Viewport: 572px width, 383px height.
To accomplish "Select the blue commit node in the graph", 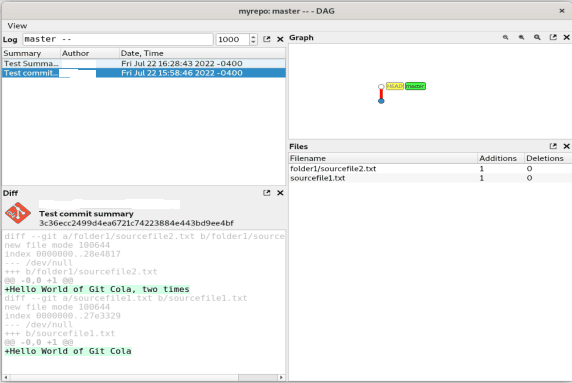I will pyautogui.click(x=381, y=101).
